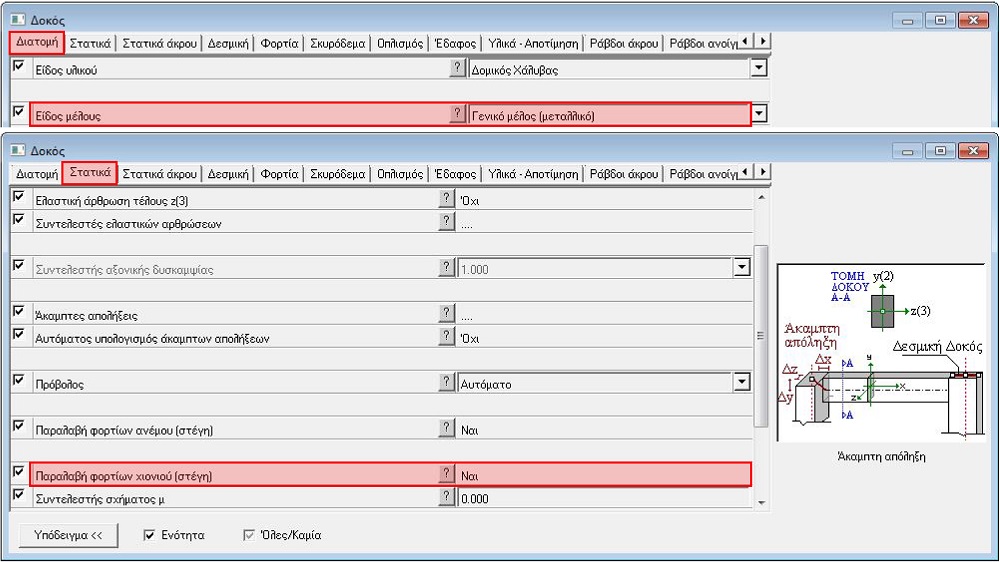Toggle the Ενότητα checkbox
This screenshot has height=562, width=1000.
click(x=150, y=535)
